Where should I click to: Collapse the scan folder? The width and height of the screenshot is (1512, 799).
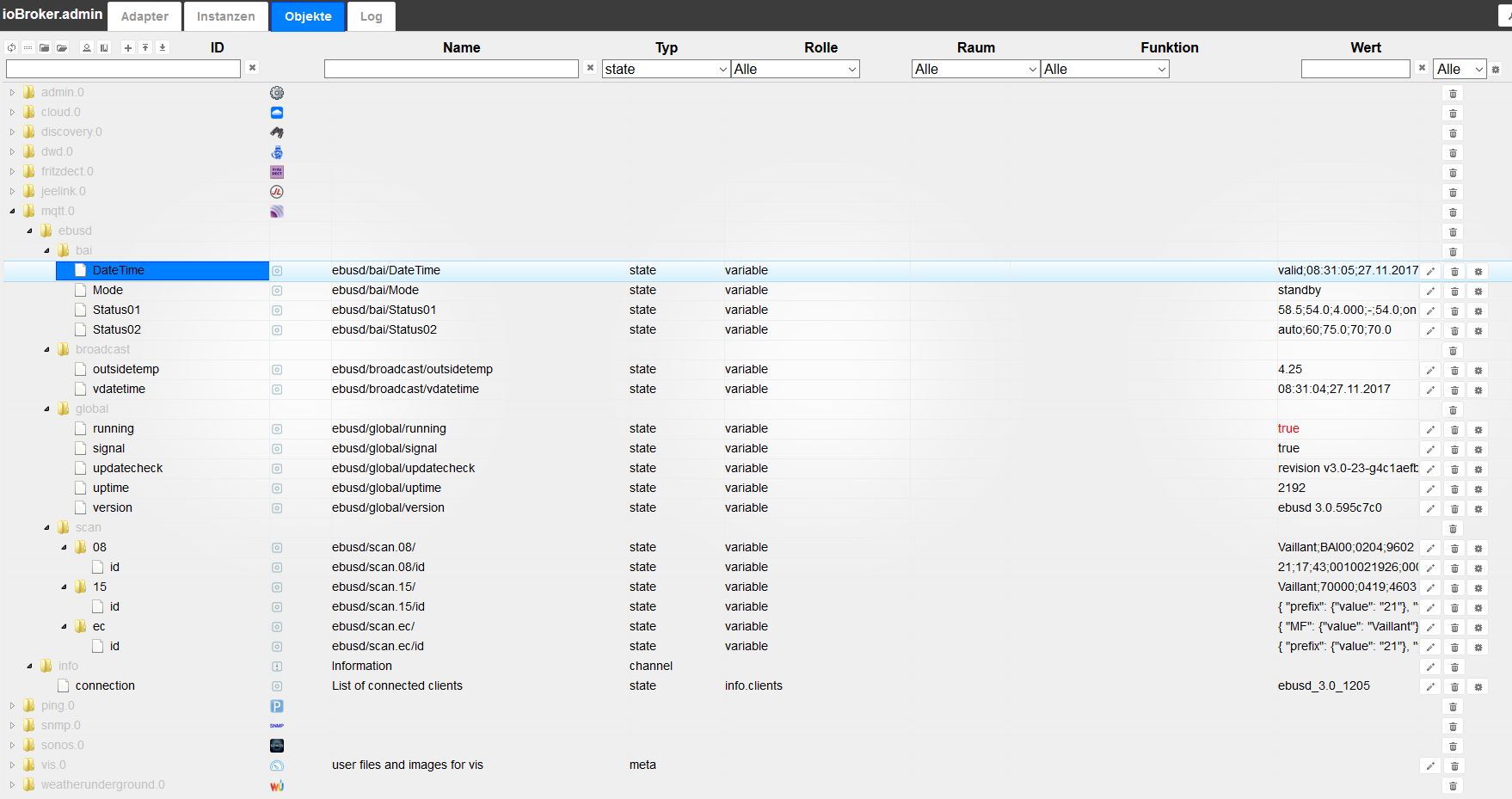click(x=46, y=527)
